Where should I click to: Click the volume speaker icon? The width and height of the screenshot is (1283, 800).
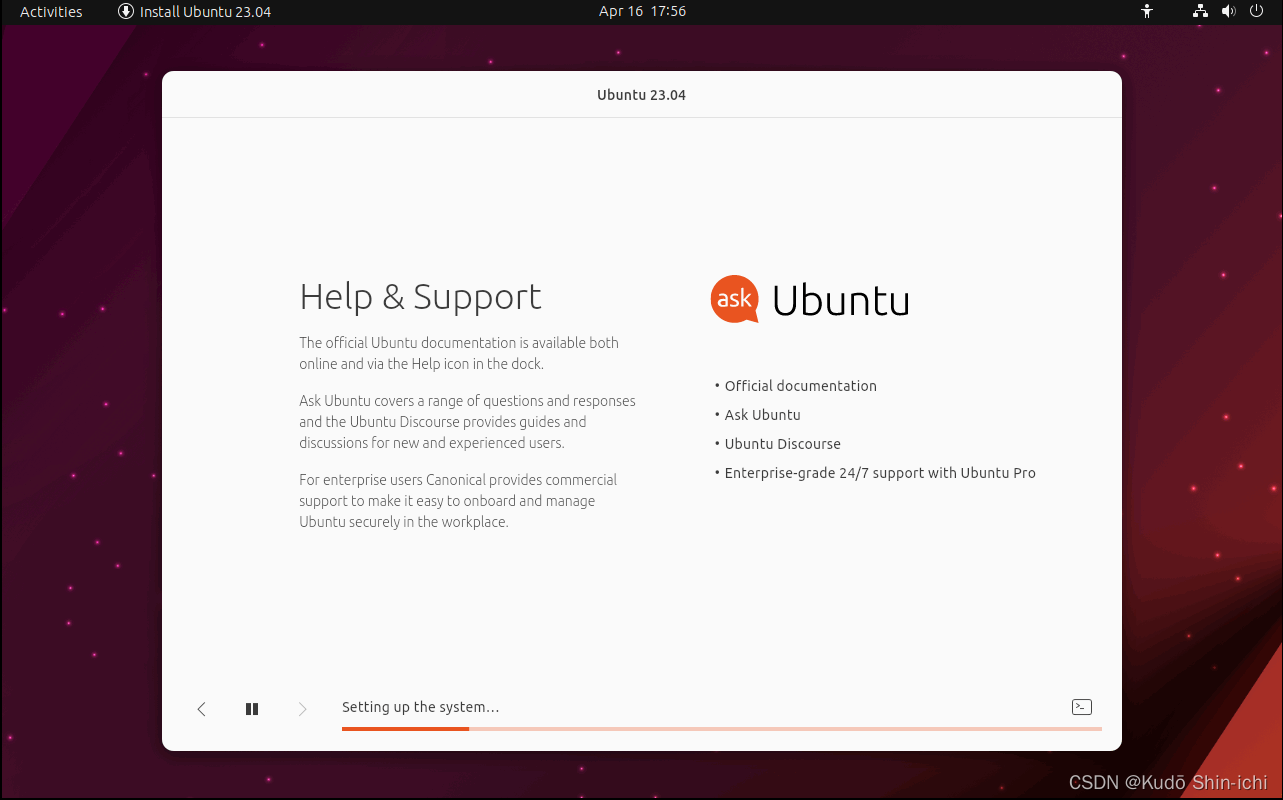1228,11
